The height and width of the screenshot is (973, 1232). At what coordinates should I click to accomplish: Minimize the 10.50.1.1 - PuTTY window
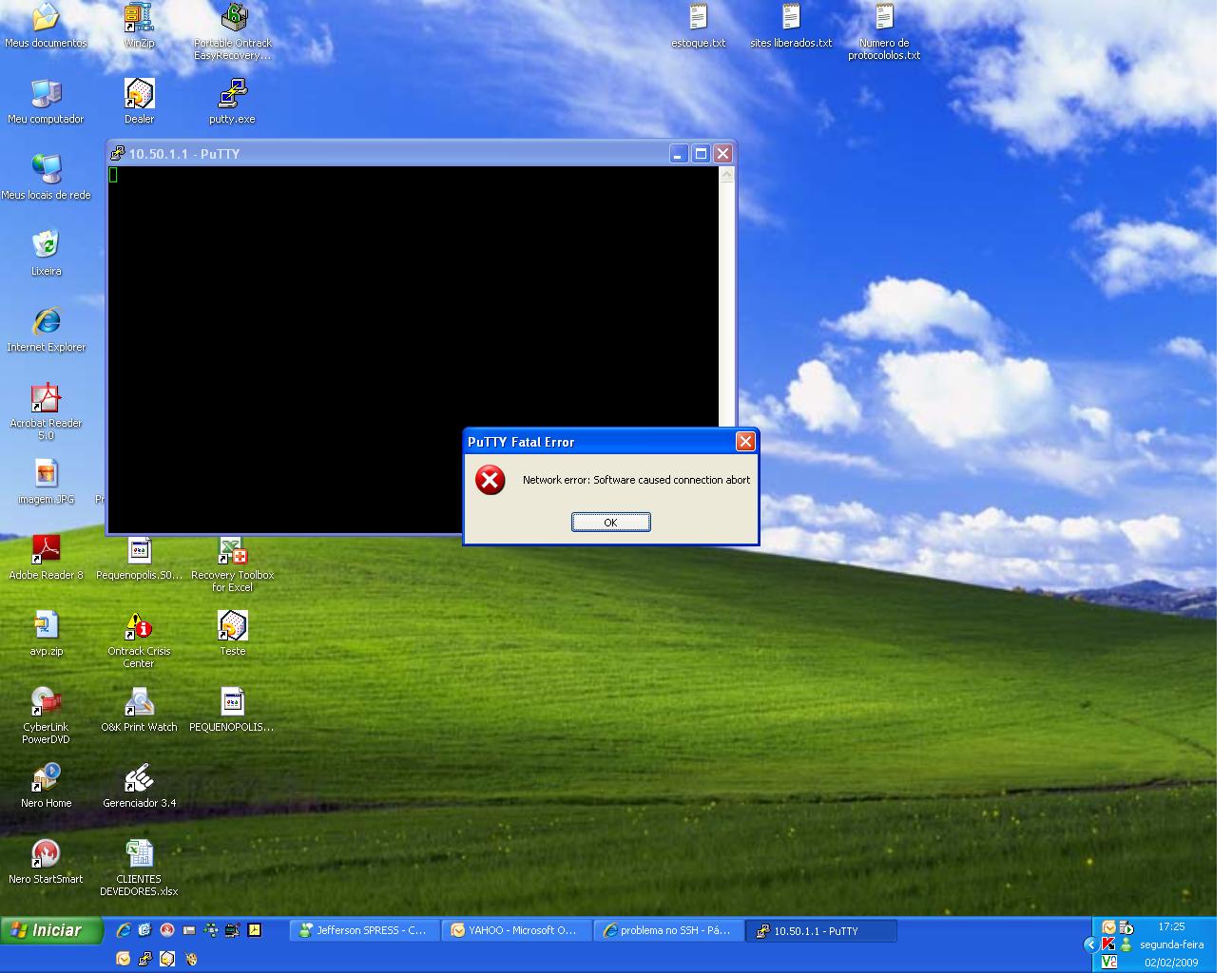pyautogui.click(x=679, y=153)
